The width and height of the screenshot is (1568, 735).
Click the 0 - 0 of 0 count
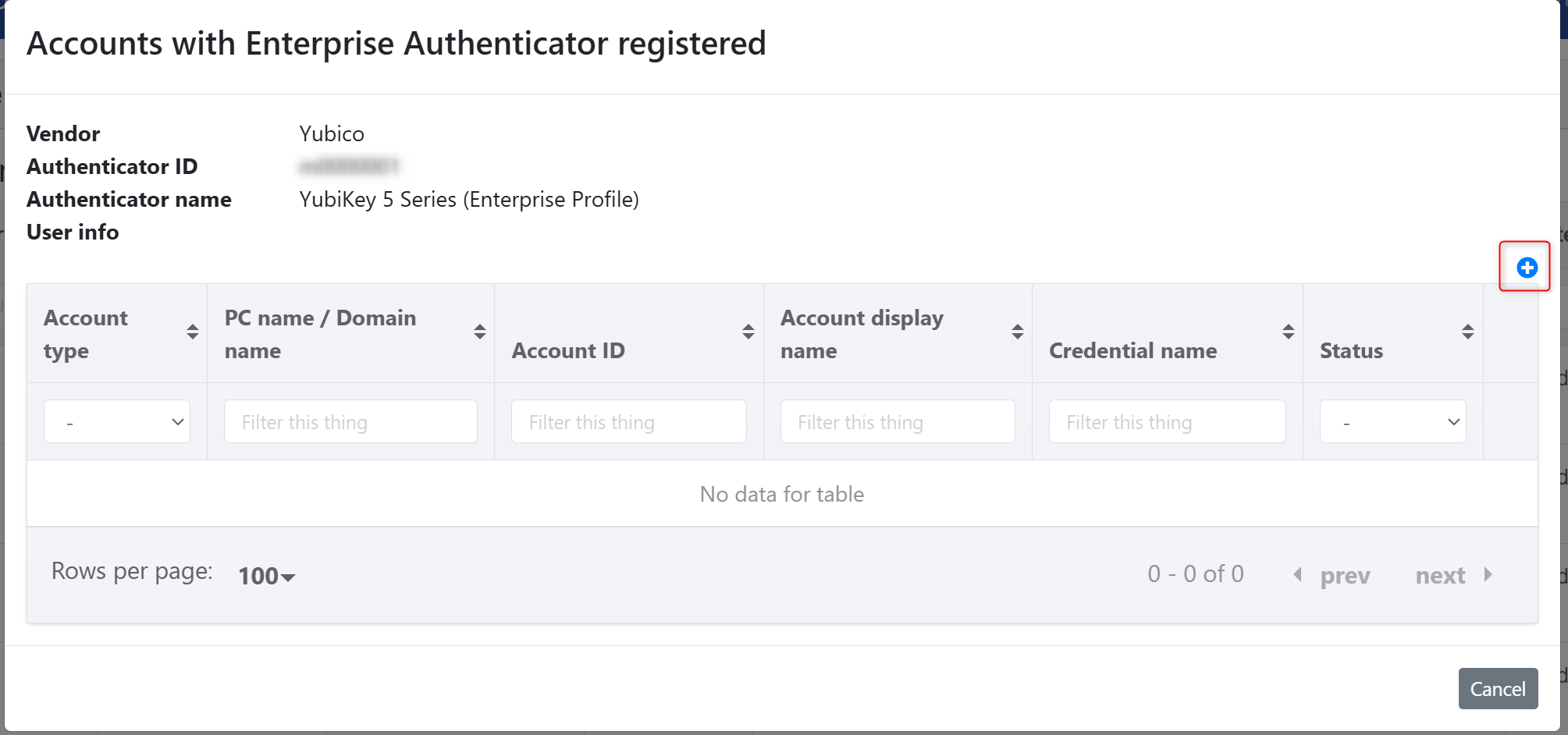[x=1196, y=573]
